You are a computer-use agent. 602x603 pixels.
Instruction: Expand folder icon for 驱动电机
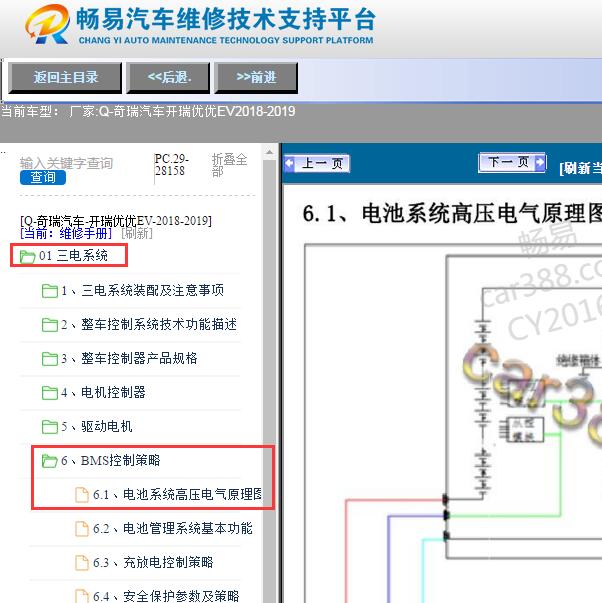click(x=50, y=426)
